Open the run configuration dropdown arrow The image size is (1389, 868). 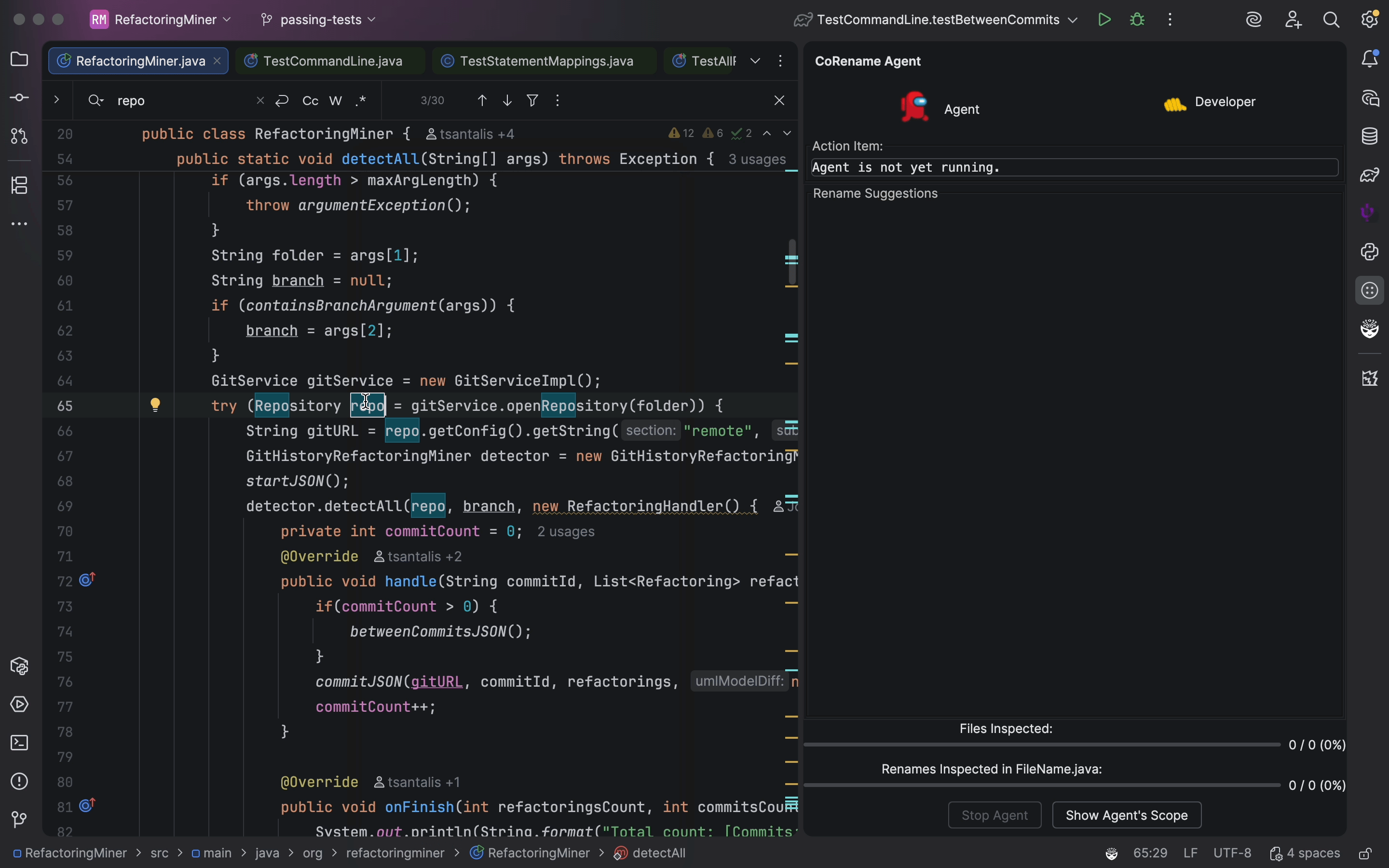[x=1073, y=19]
